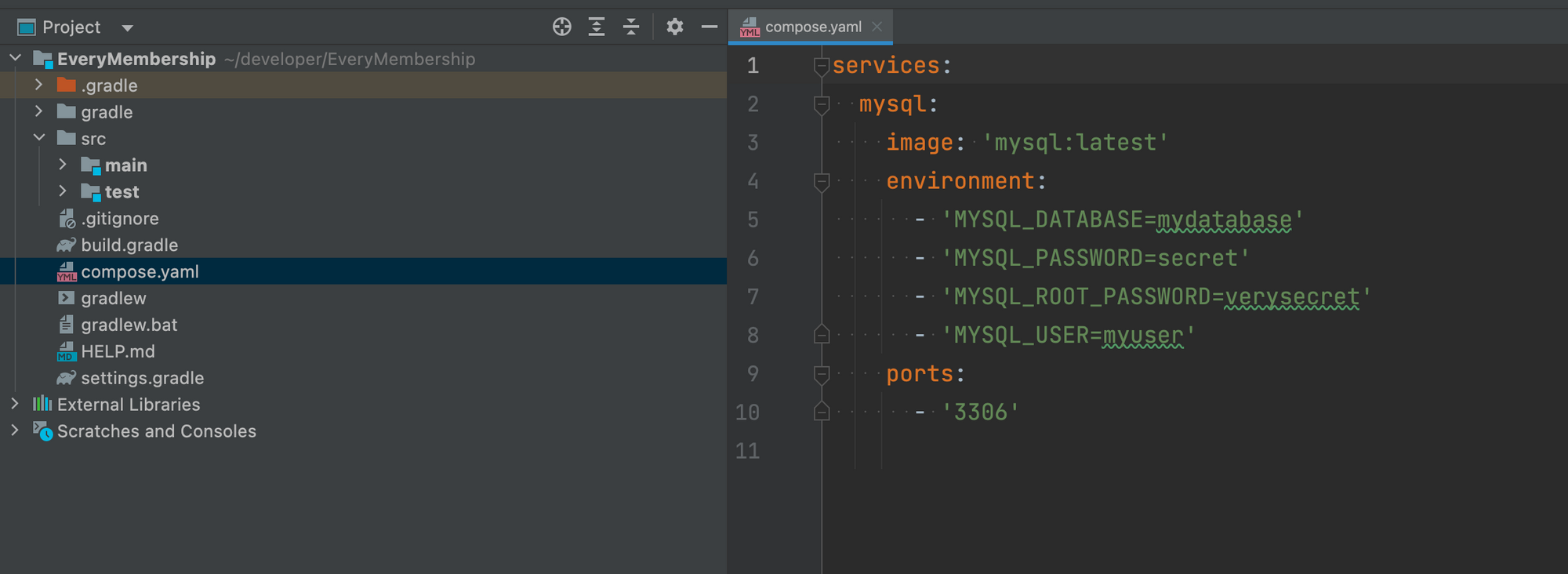Expand Scratches and Consoles chevron
The height and width of the screenshot is (574, 1568).
tap(15, 430)
